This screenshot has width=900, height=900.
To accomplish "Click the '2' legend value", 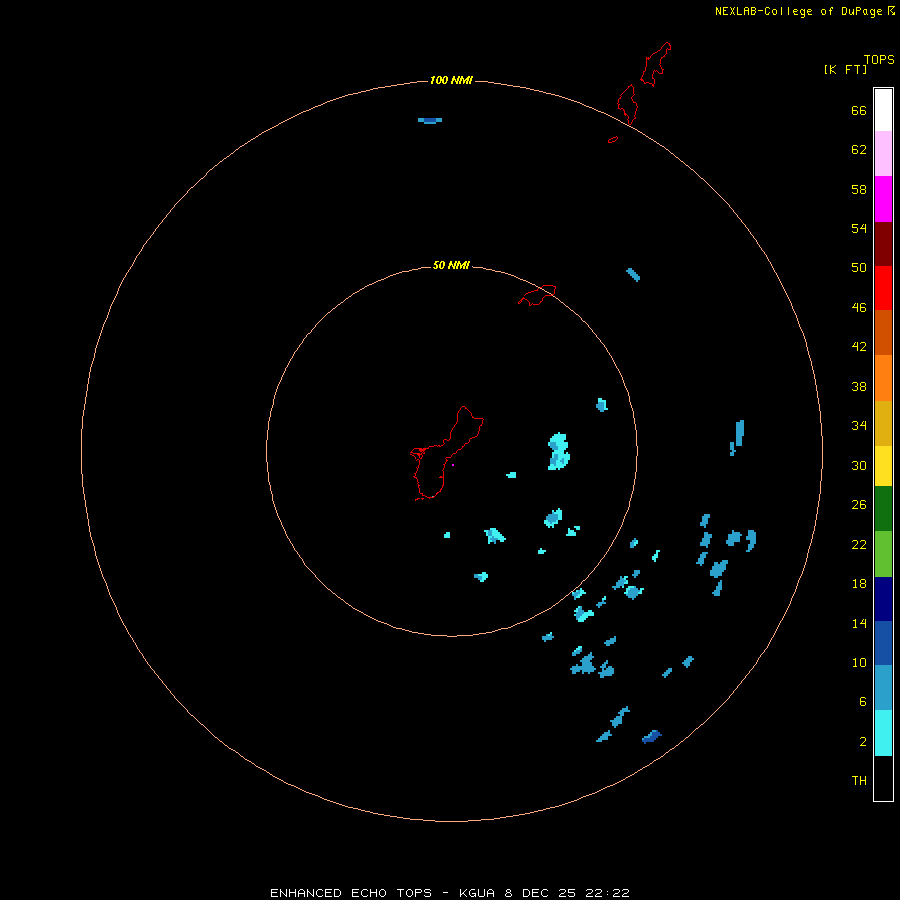I will coord(863,742).
